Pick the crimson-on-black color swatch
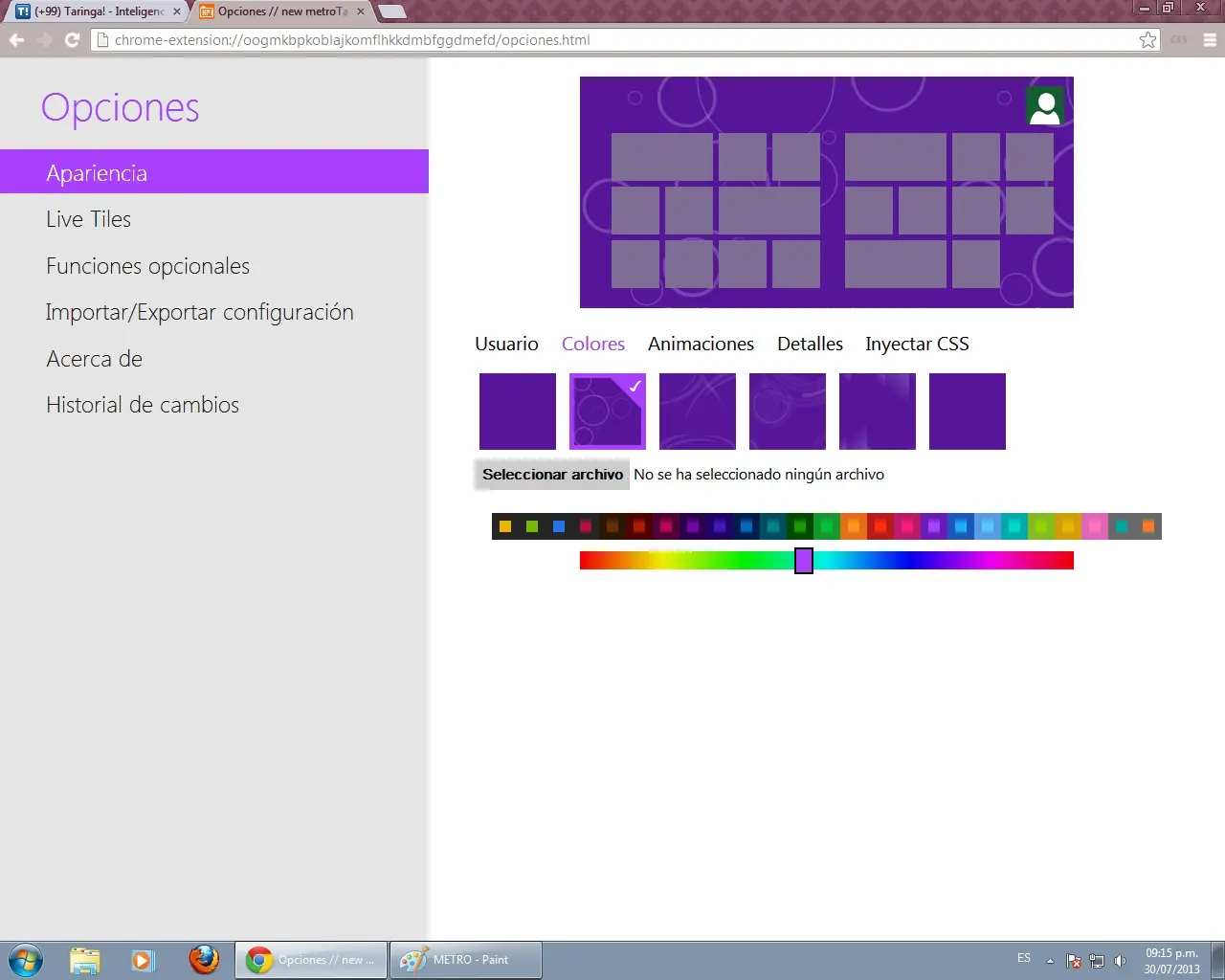The height and width of the screenshot is (980, 1225). 586,526
